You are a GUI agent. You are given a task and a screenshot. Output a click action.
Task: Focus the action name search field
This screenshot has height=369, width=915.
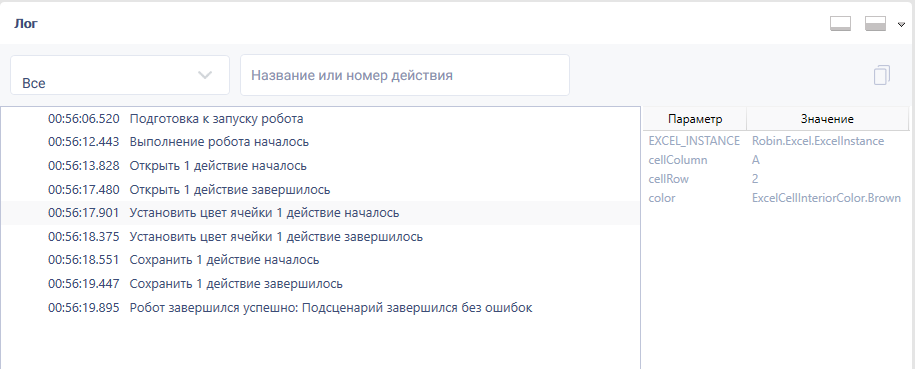click(404, 75)
